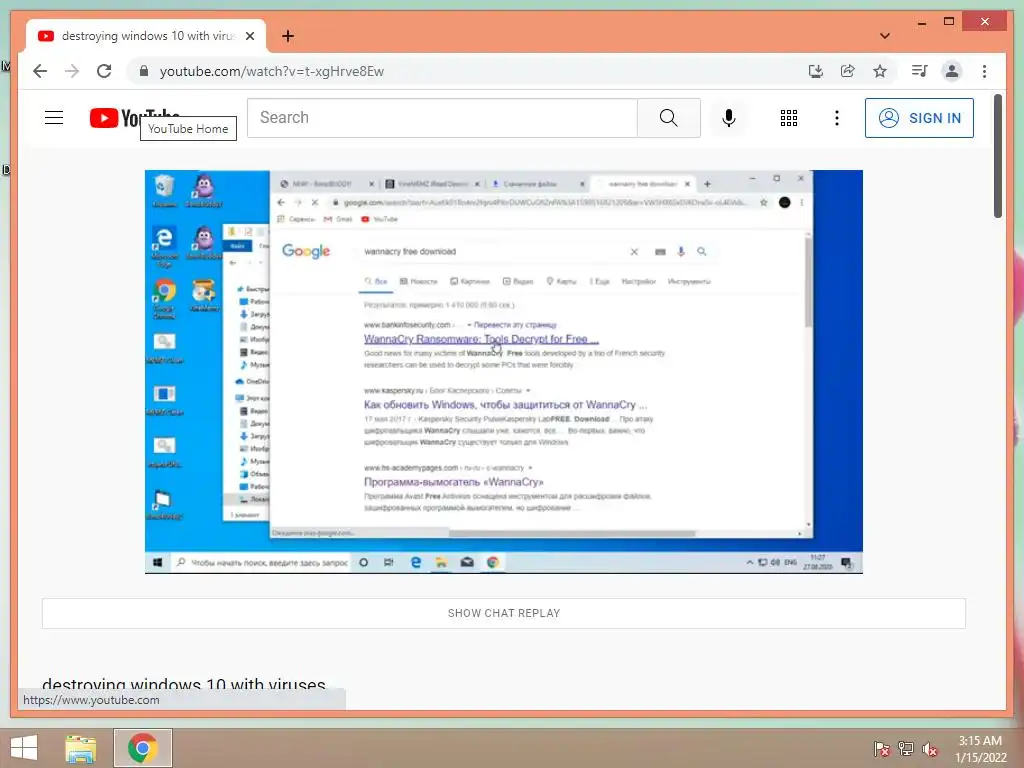Image resolution: width=1024 pixels, height=768 pixels.
Task: Open the Windows Start button
Action: coord(24,748)
